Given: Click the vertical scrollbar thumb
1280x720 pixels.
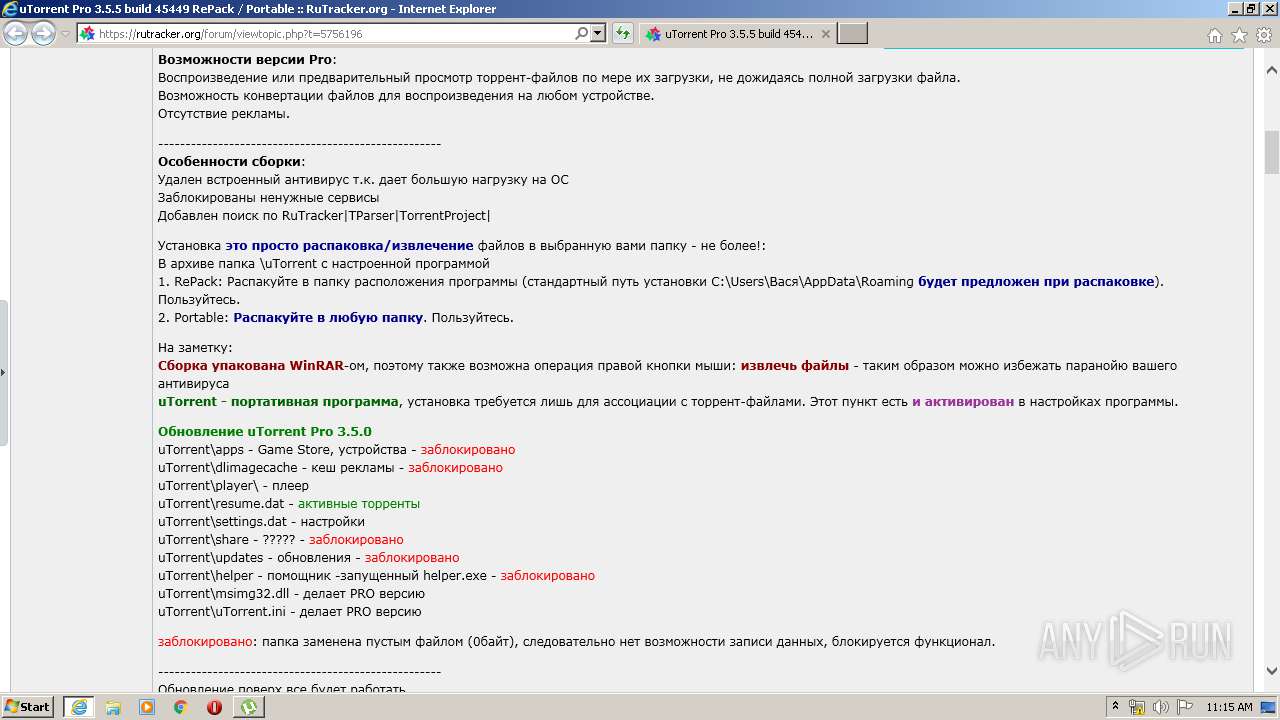Looking at the screenshot, I should tap(1272, 151).
